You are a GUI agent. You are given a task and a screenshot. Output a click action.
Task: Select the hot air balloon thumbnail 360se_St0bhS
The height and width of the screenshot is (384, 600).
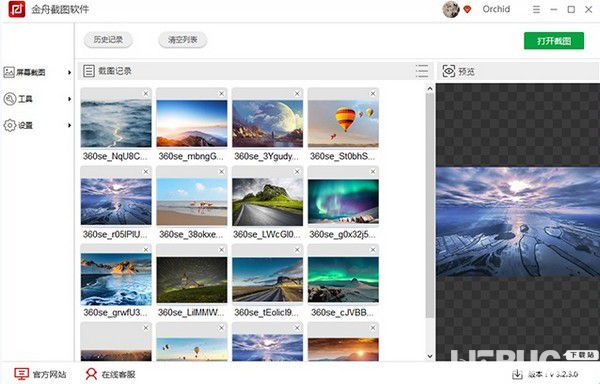343,124
